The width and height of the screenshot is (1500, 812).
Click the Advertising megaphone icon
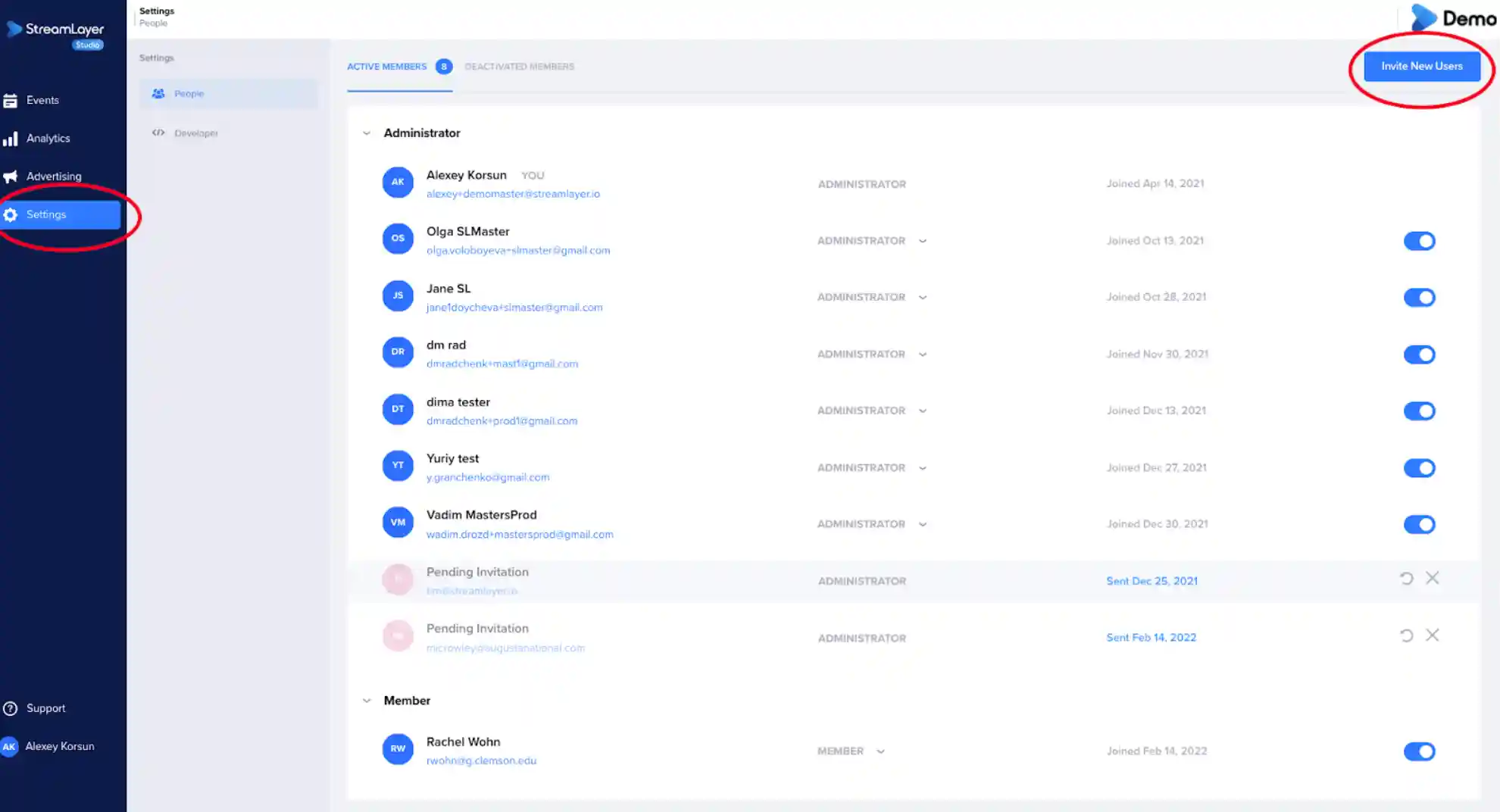coord(11,176)
